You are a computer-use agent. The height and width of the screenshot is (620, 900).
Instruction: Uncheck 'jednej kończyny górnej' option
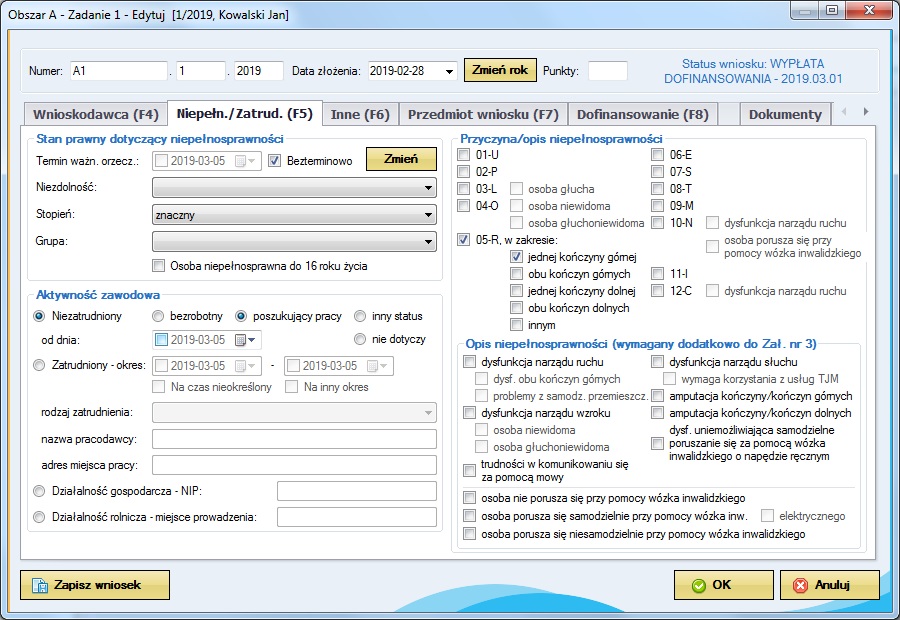click(517, 257)
